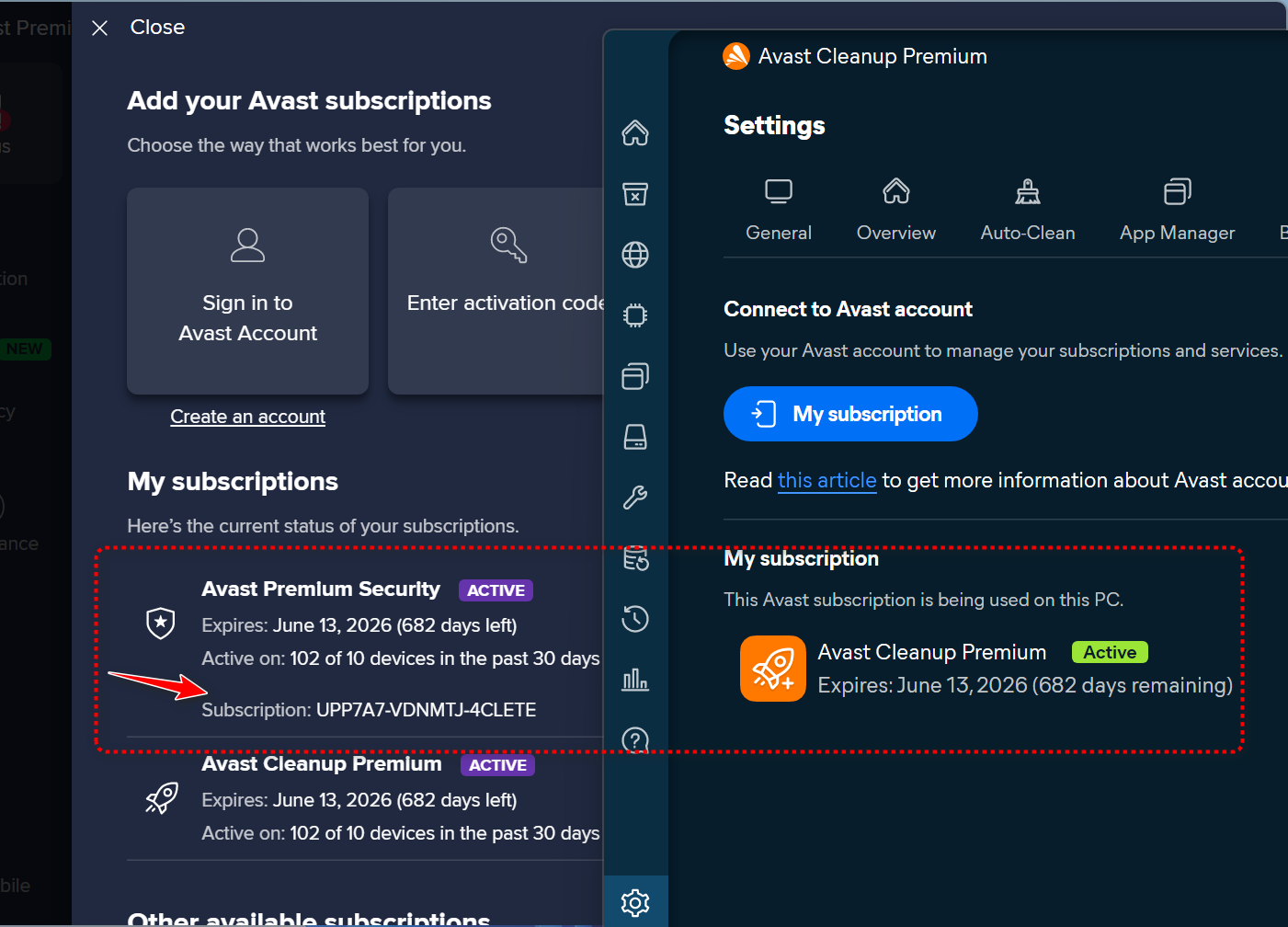
Task: Choose the Enter activation code card
Action: (x=496, y=291)
